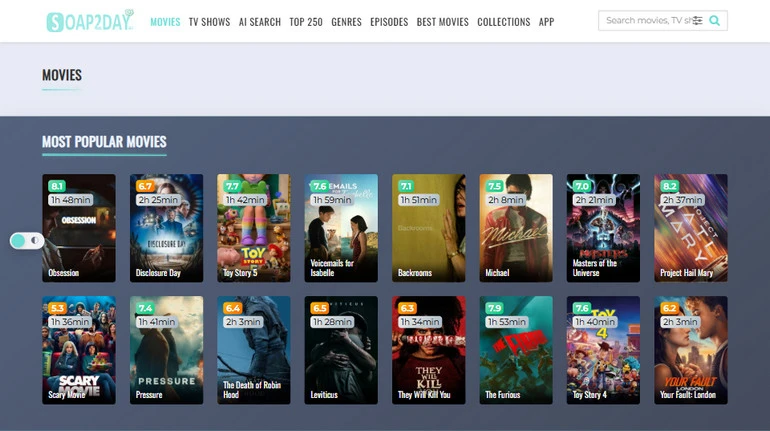Open The Death of Robin Hood poster
The height and width of the screenshot is (431, 770).
[254, 350]
